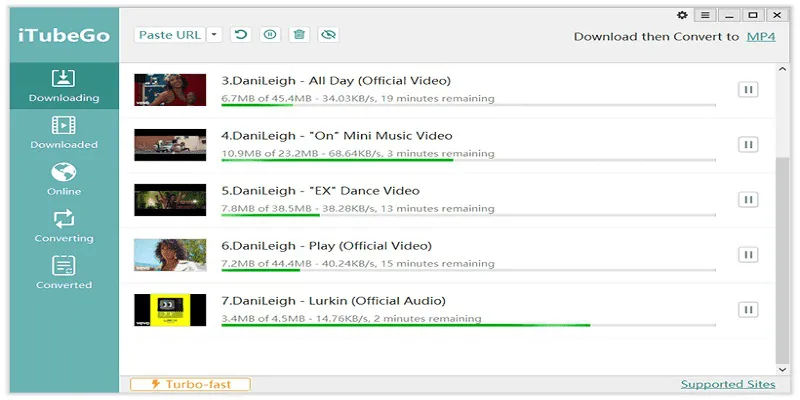Image resolution: width=800 pixels, height=400 pixels.
Task: Select title "3.DaniLeigh - All Day (Official Video)"
Action: coord(336,81)
